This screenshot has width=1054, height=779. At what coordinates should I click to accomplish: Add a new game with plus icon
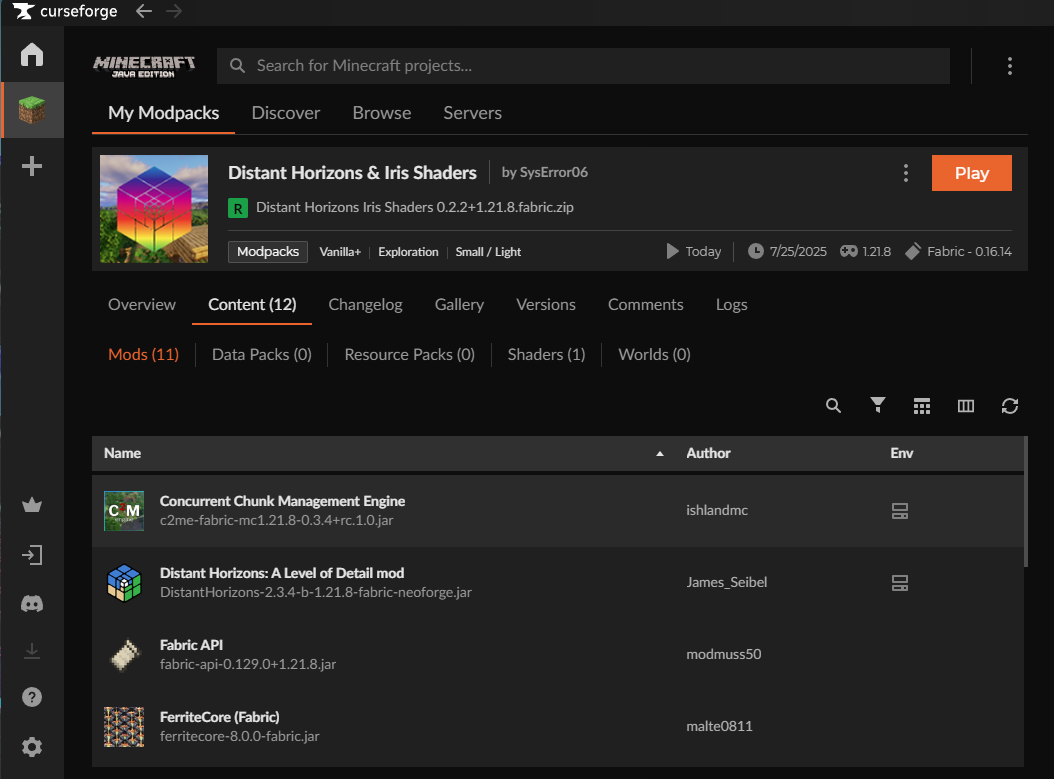32,166
